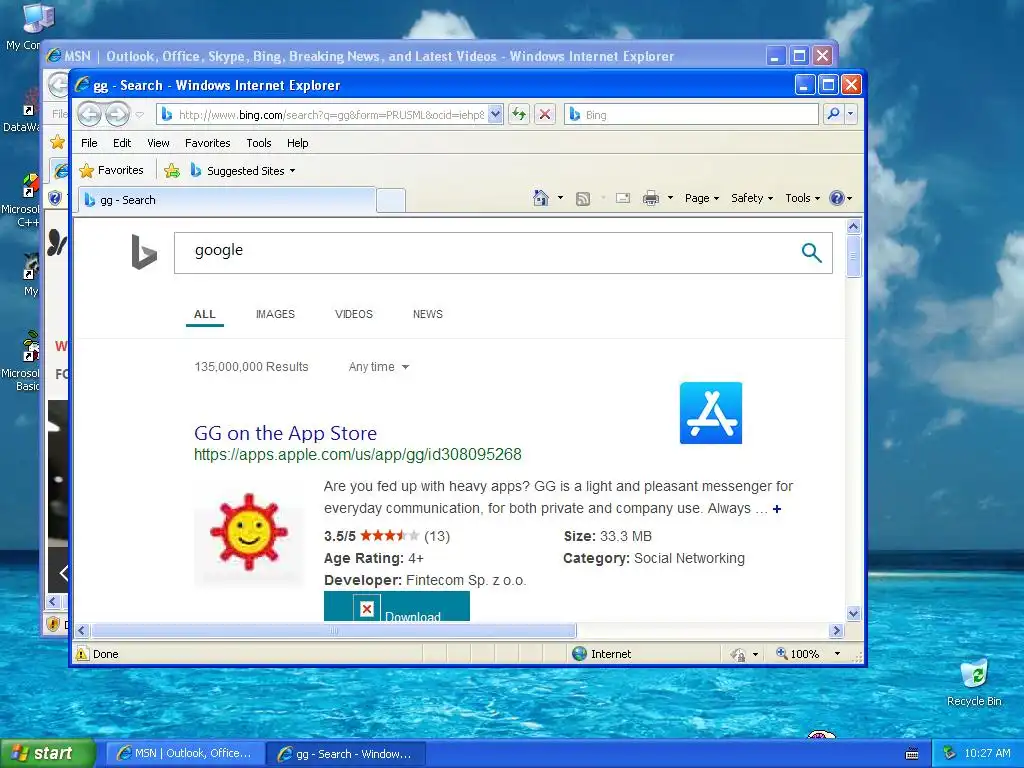Open the Page menu dropdown

click(x=702, y=198)
